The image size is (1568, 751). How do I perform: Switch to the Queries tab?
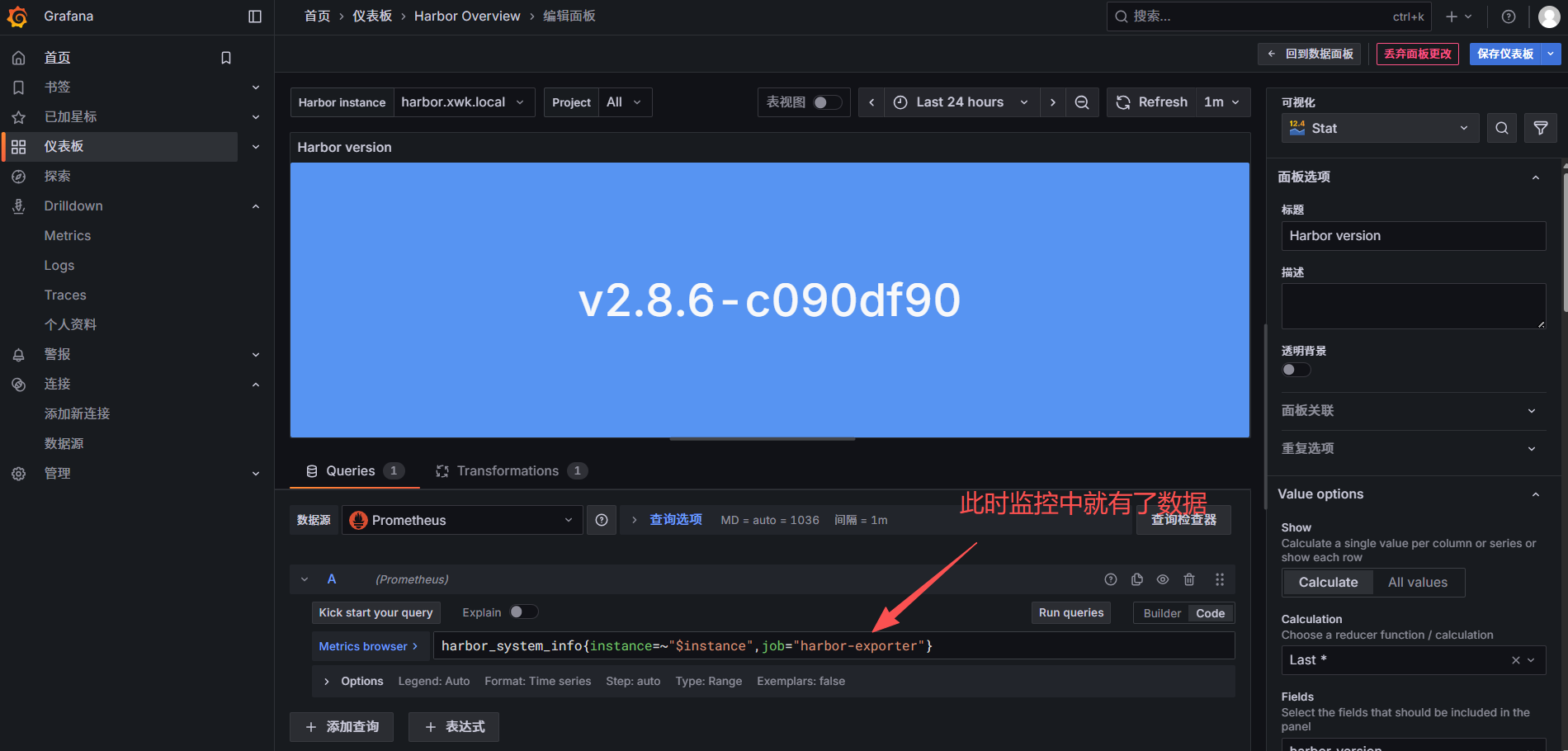pyautogui.click(x=356, y=471)
